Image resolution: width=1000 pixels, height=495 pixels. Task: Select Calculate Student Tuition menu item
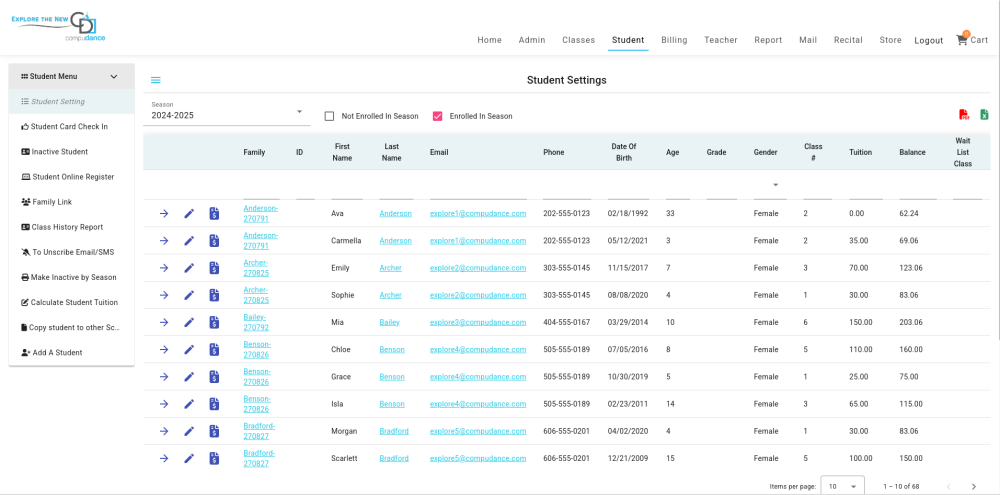tap(71, 302)
